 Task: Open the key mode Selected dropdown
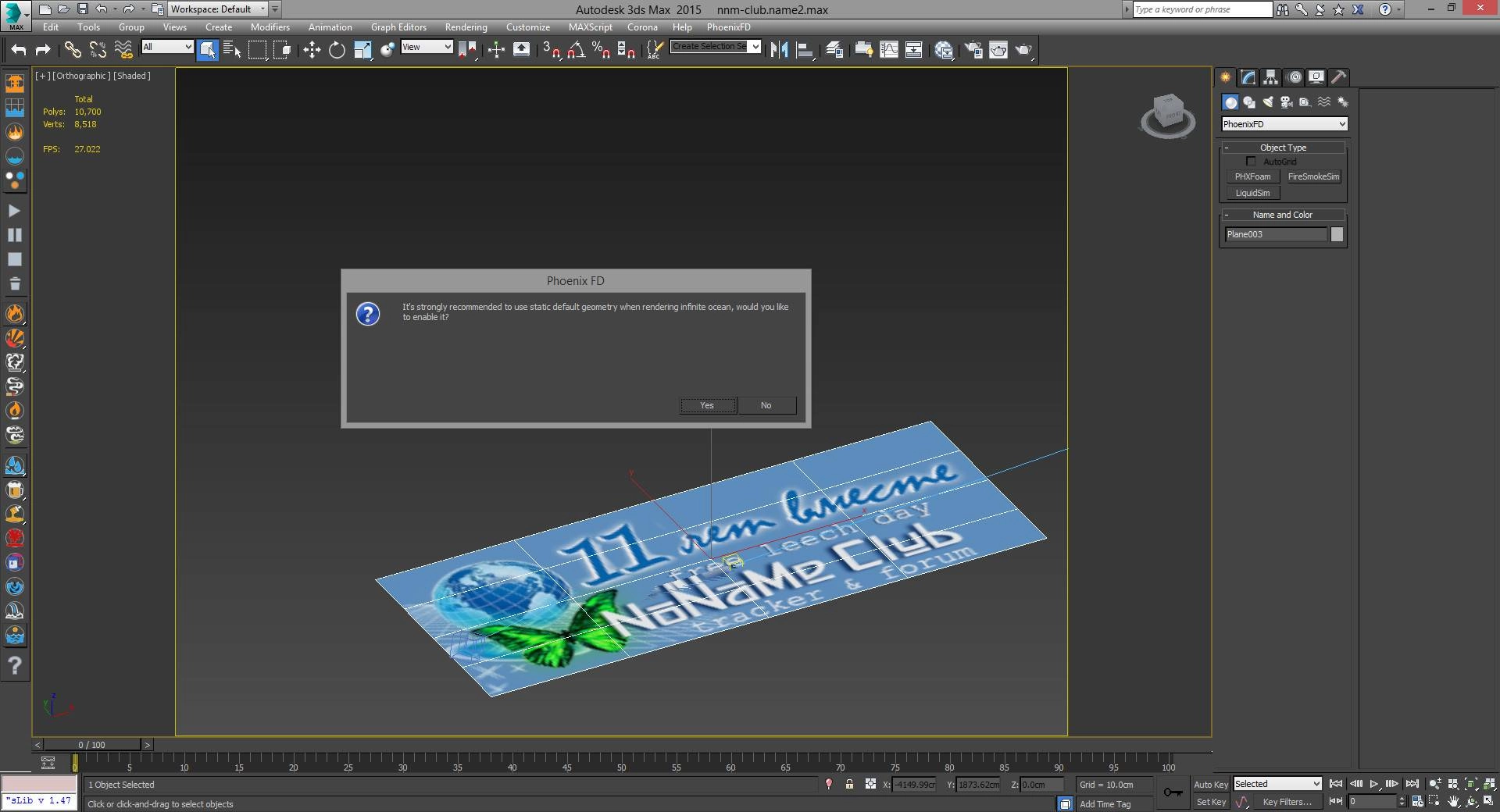1277,784
